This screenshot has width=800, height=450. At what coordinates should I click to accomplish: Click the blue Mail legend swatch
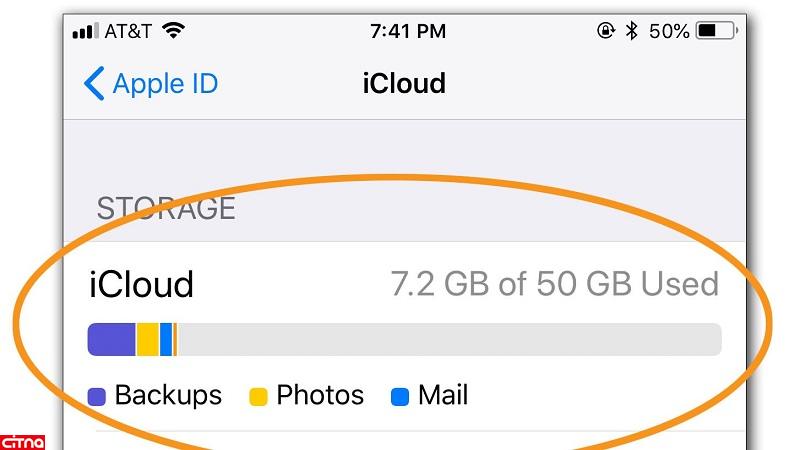pyautogui.click(x=400, y=396)
